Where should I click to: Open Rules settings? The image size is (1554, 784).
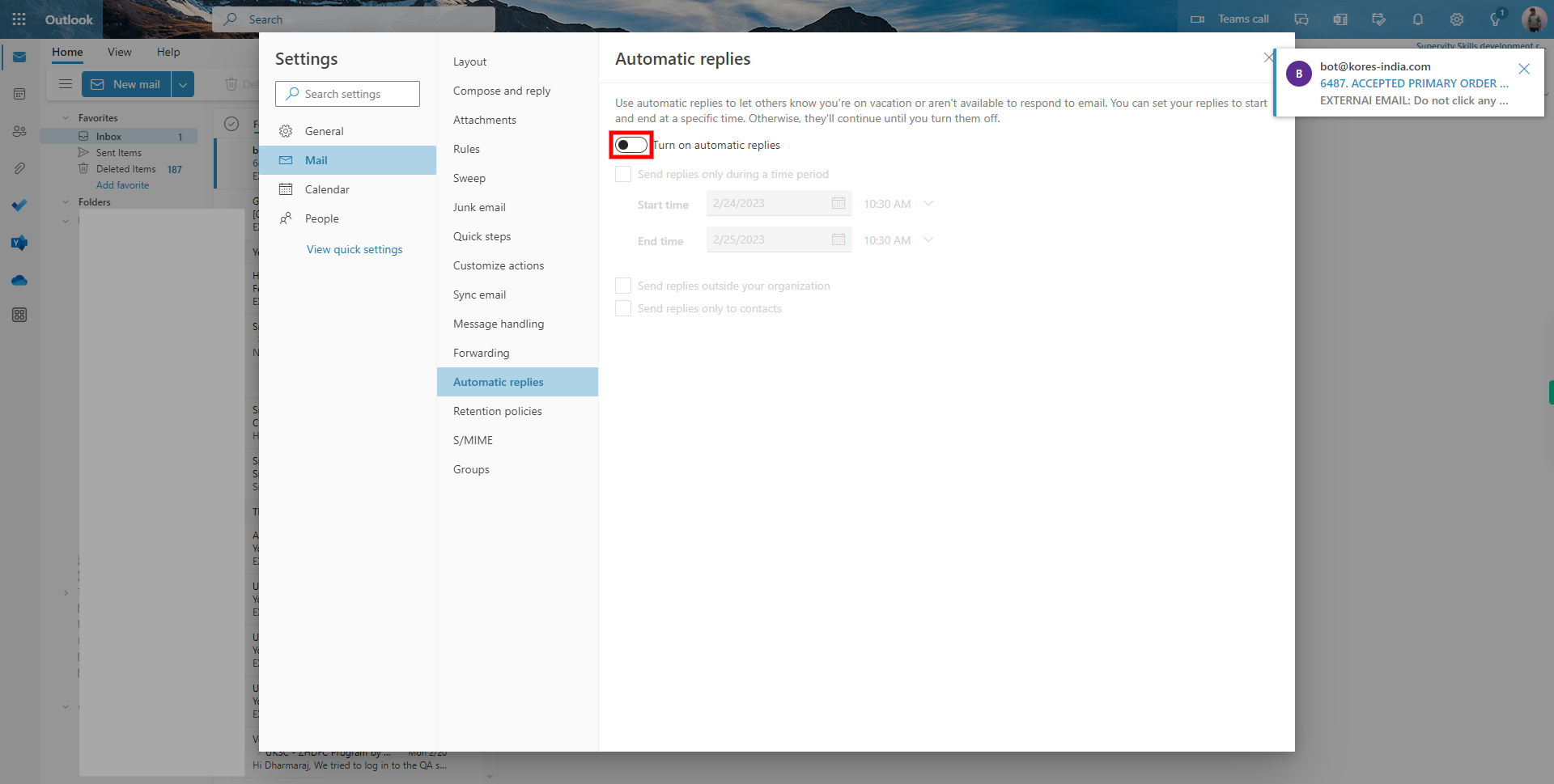(x=517, y=149)
